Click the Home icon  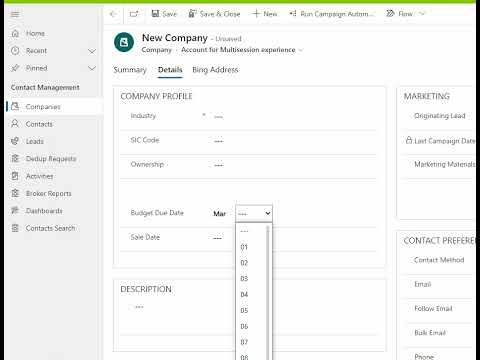[15, 33]
